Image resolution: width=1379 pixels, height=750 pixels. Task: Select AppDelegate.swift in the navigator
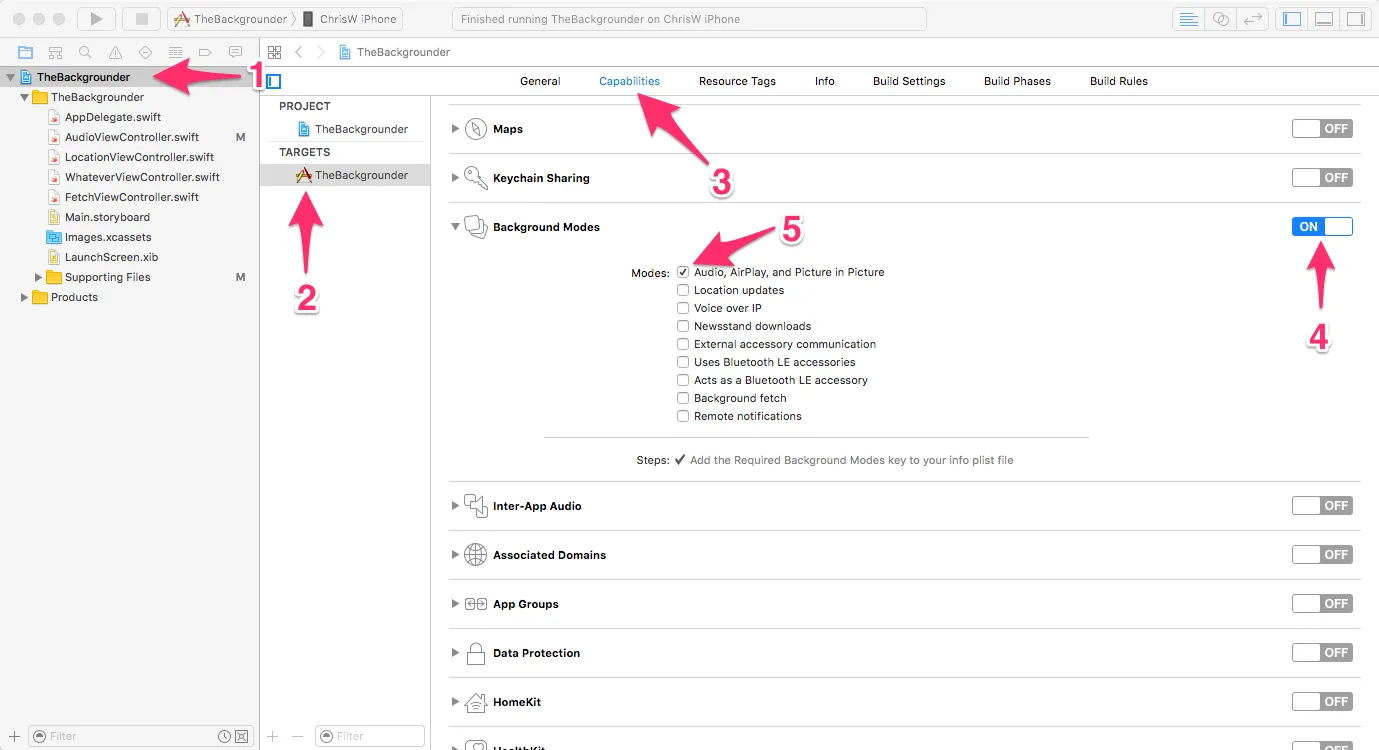(x=113, y=117)
